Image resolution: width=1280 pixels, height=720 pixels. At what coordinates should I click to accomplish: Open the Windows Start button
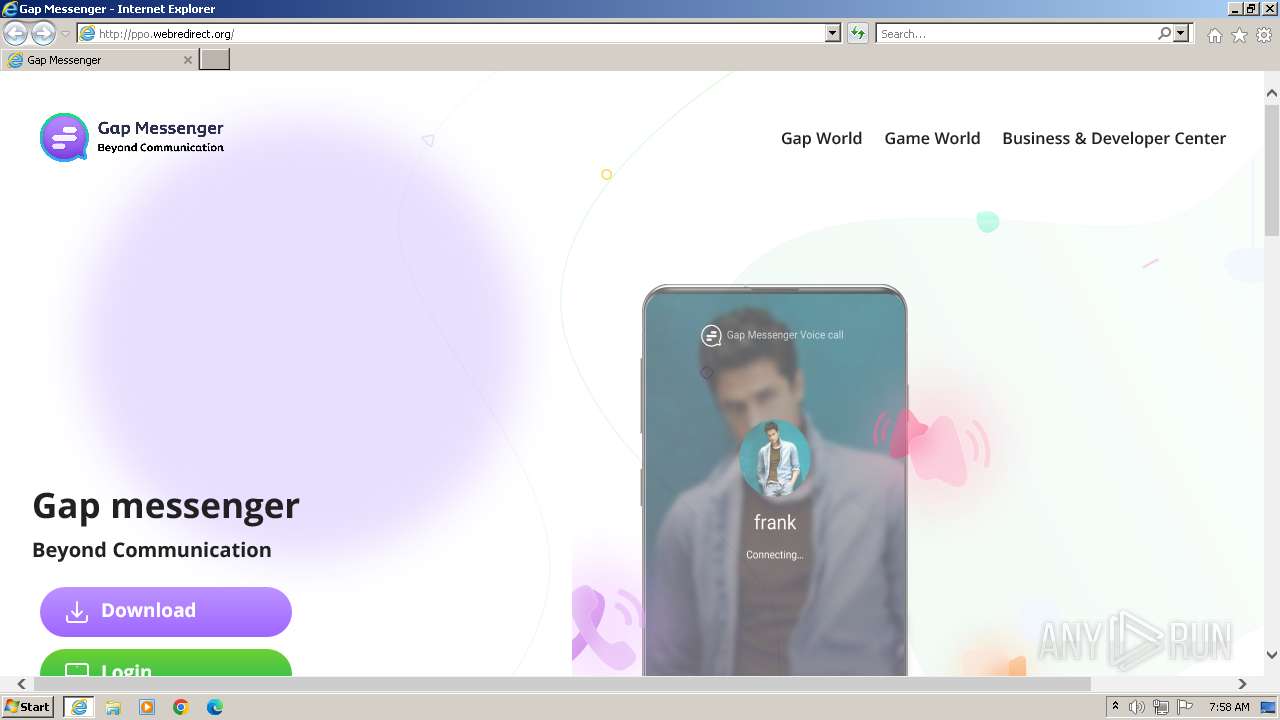coord(28,707)
